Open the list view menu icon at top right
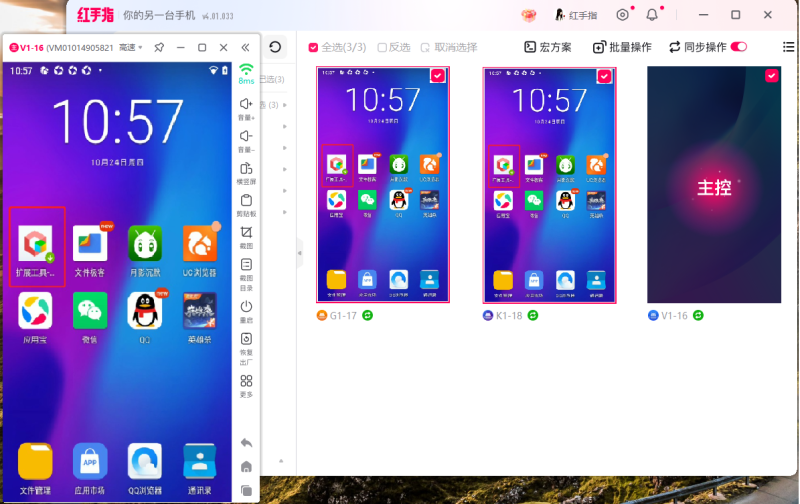This screenshot has height=504, width=800. (788, 47)
